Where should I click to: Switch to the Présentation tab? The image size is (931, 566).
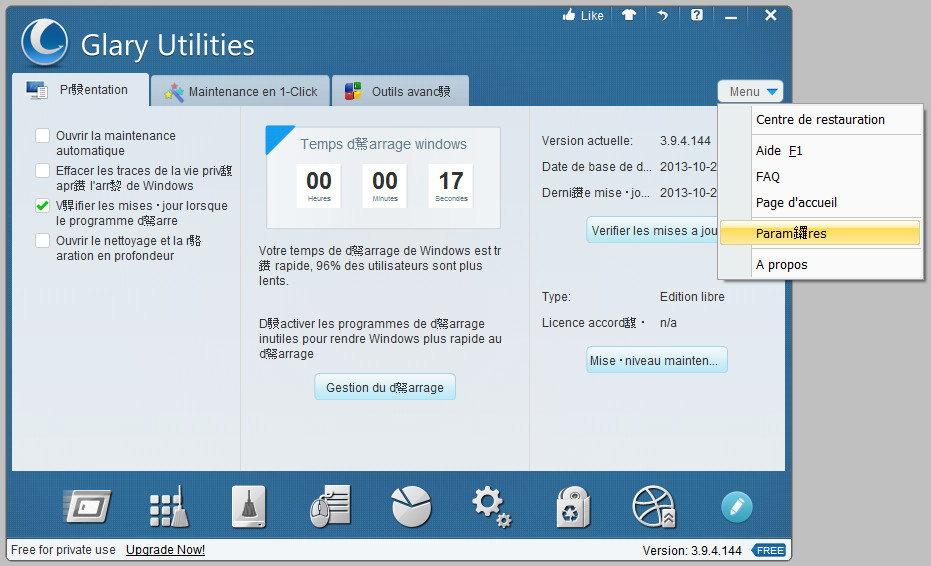80,90
